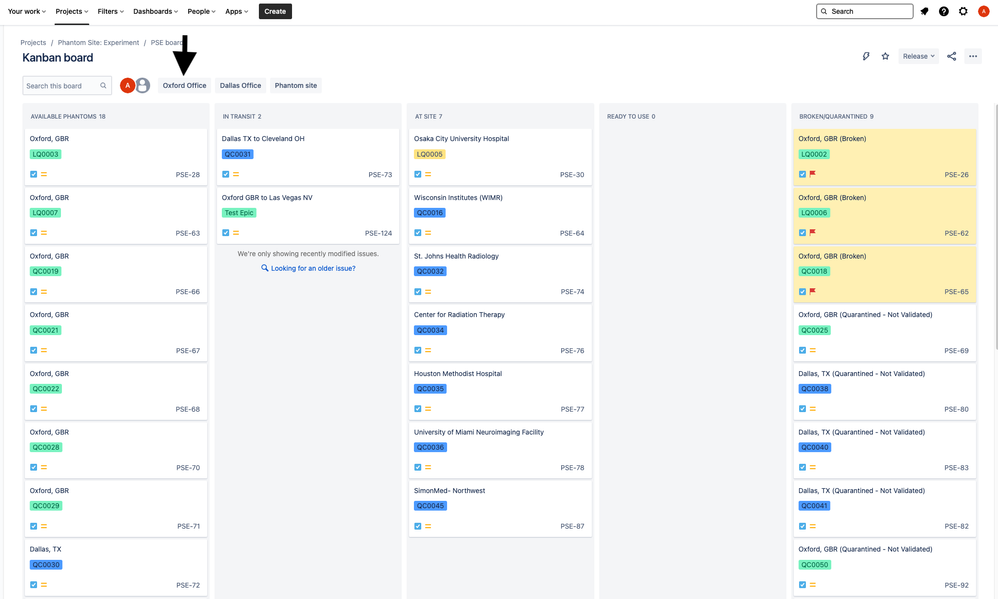Click inside the Search this board field

[62, 85]
